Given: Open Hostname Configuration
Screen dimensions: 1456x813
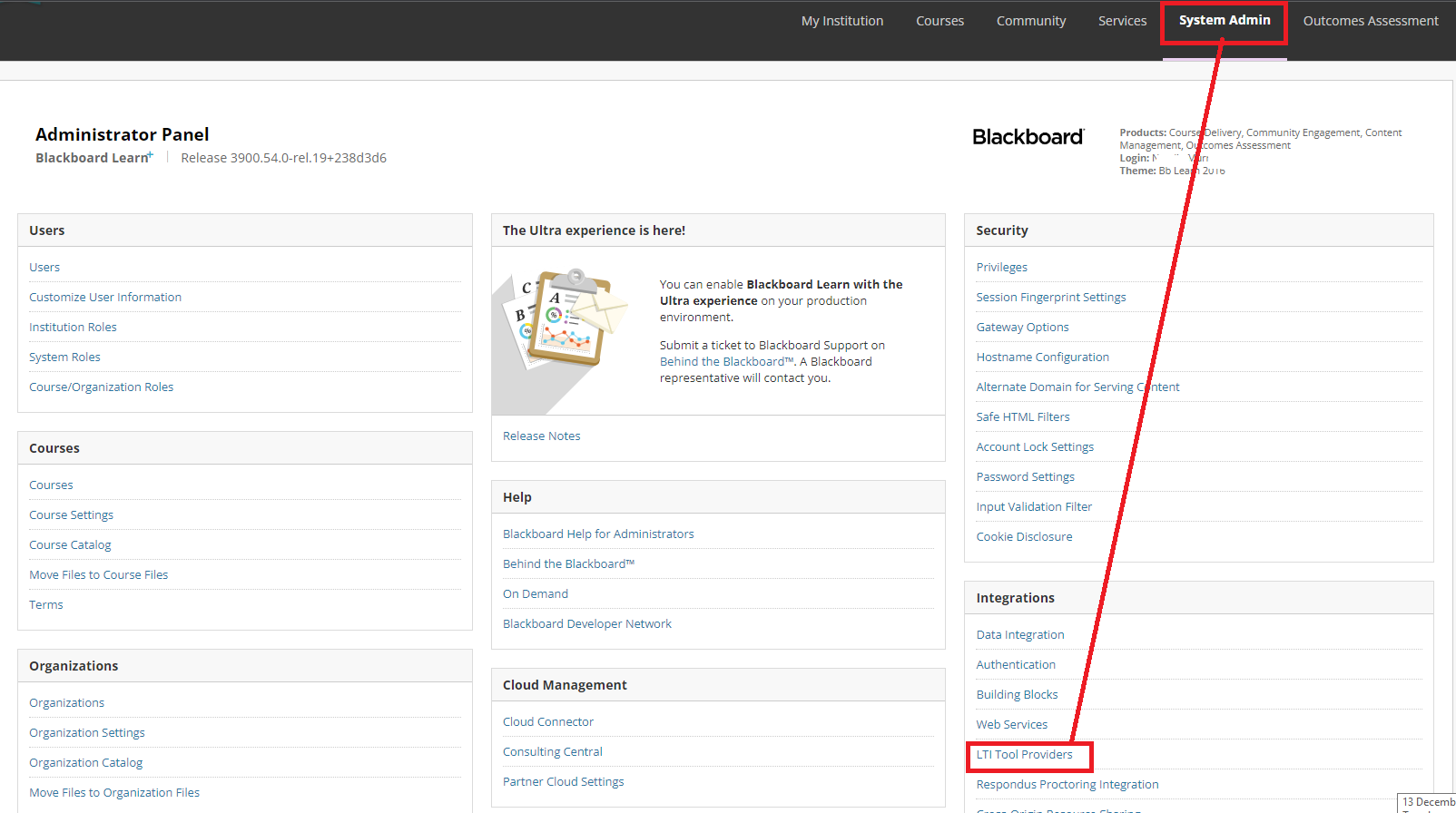Looking at the screenshot, I should coord(1043,358).
